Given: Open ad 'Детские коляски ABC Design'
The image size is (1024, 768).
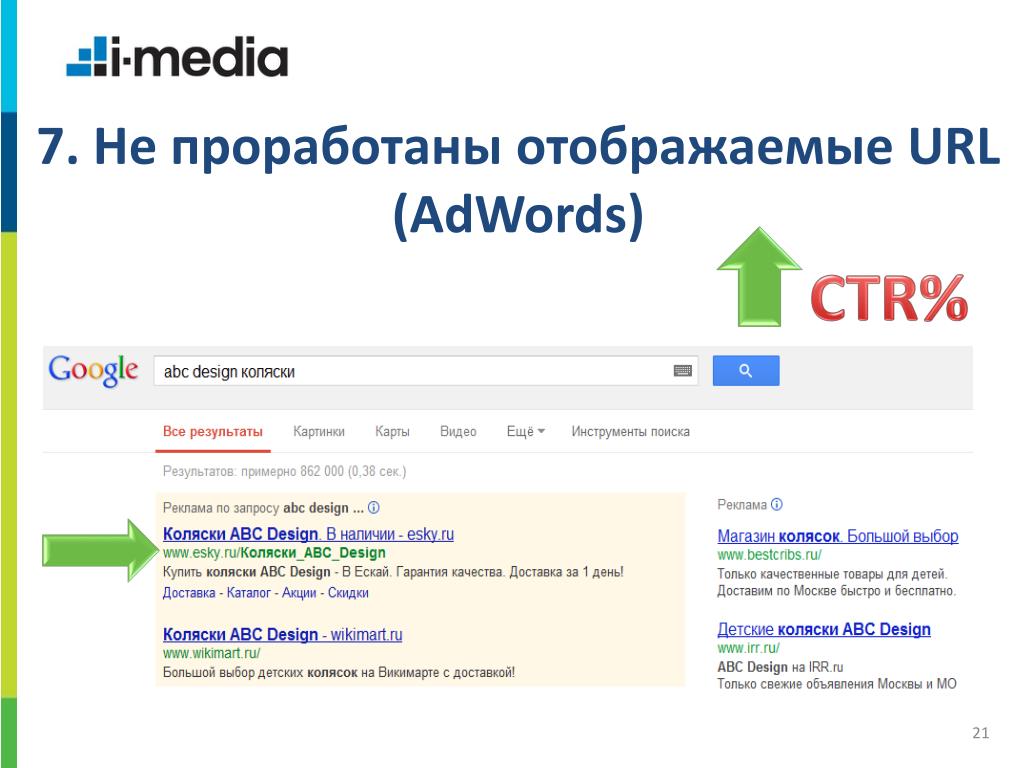Looking at the screenshot, I should click(x=824, y=630).
